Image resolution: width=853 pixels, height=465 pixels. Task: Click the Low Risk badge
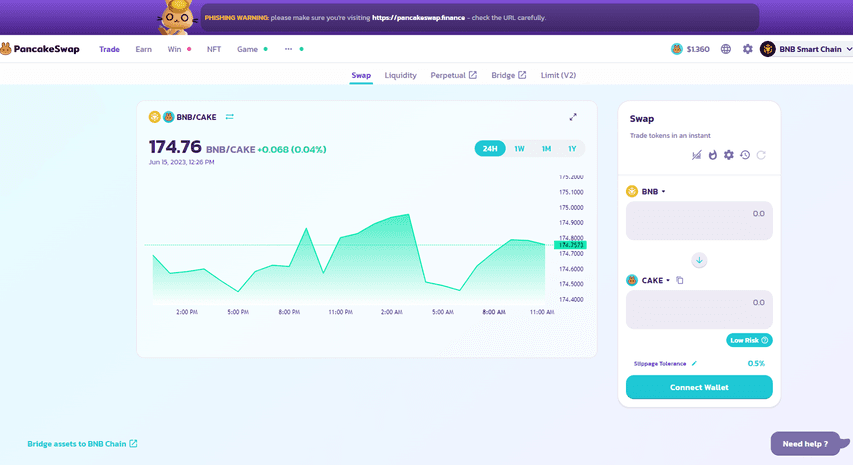749,340
